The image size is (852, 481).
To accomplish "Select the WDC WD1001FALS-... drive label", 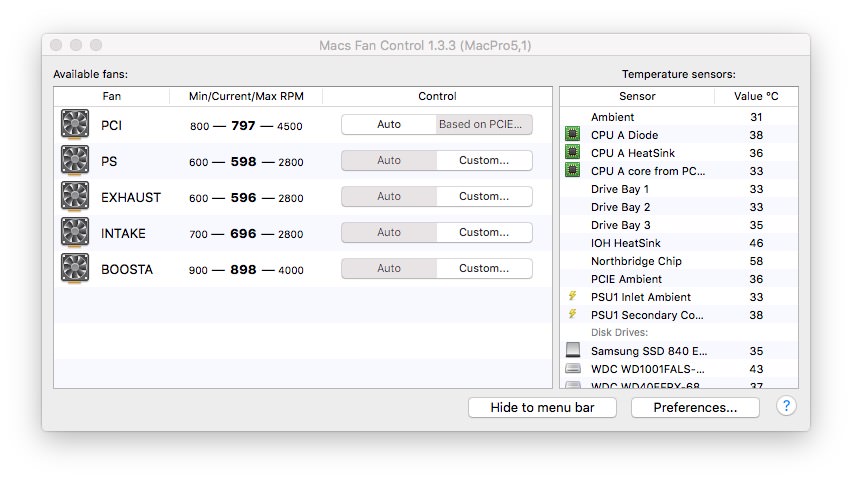I will tap(648, 369).
